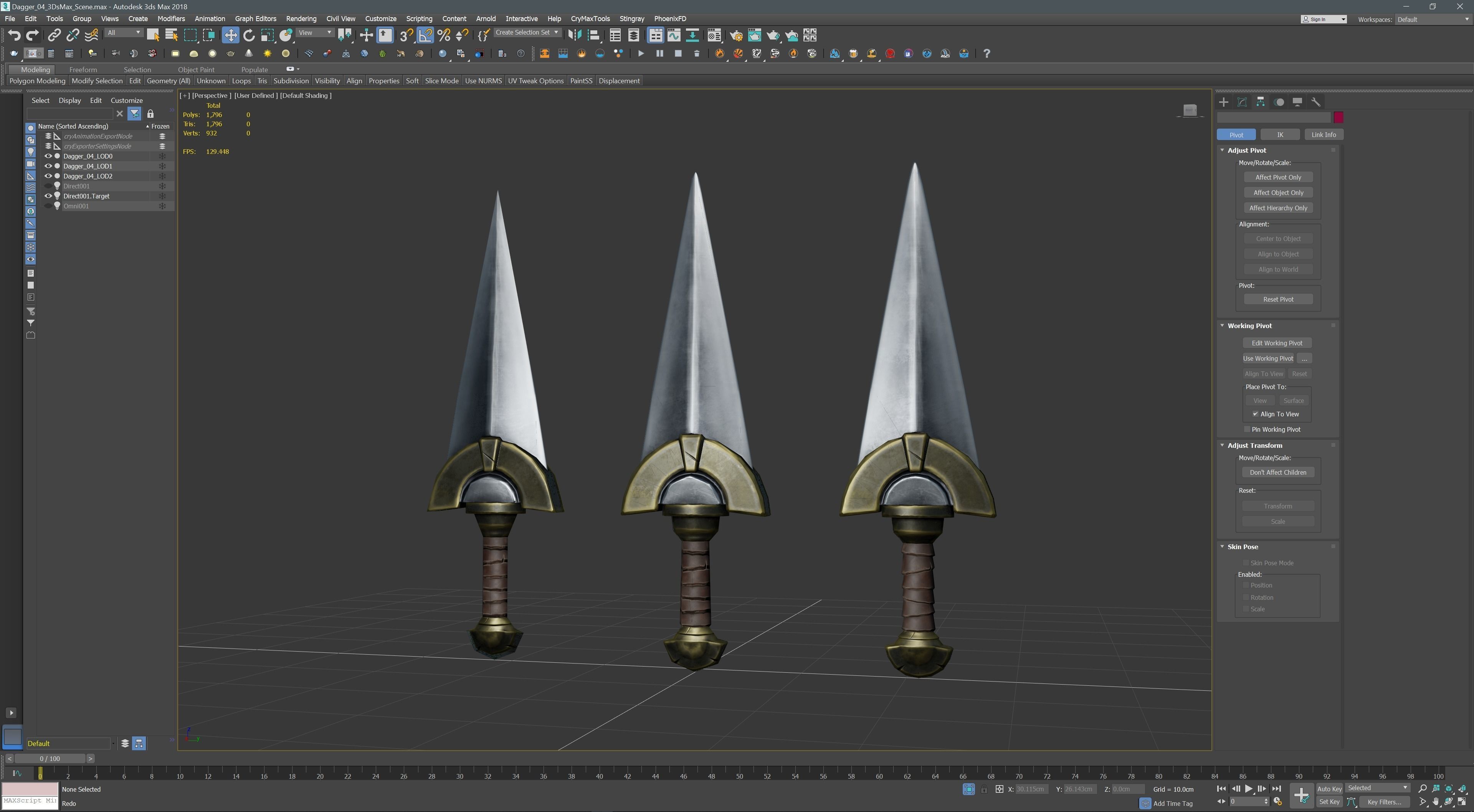
Task: Click the Affect Pivot Only button
Action: pos(1278,177)
